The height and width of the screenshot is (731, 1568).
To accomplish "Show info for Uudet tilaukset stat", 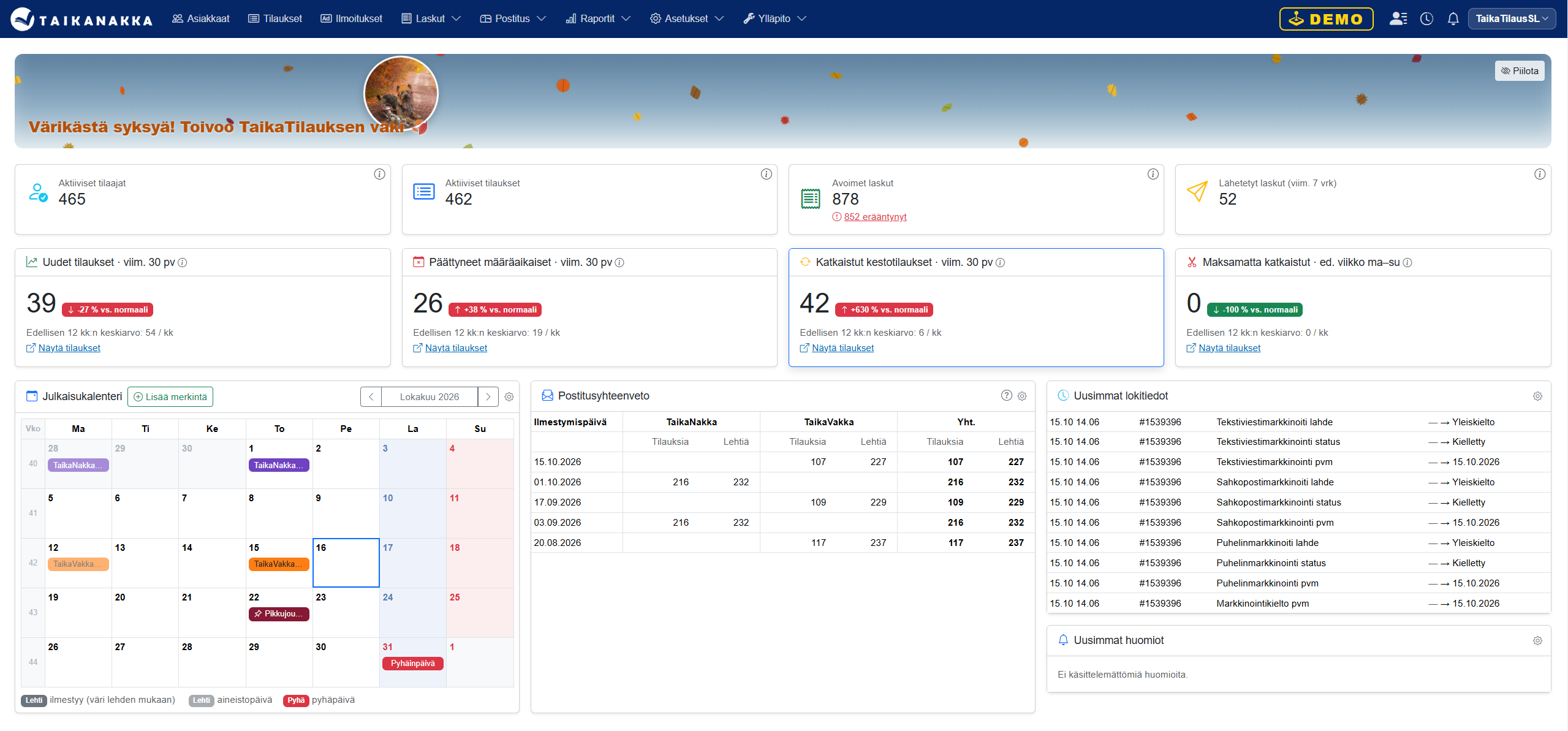I will [183, 262].
